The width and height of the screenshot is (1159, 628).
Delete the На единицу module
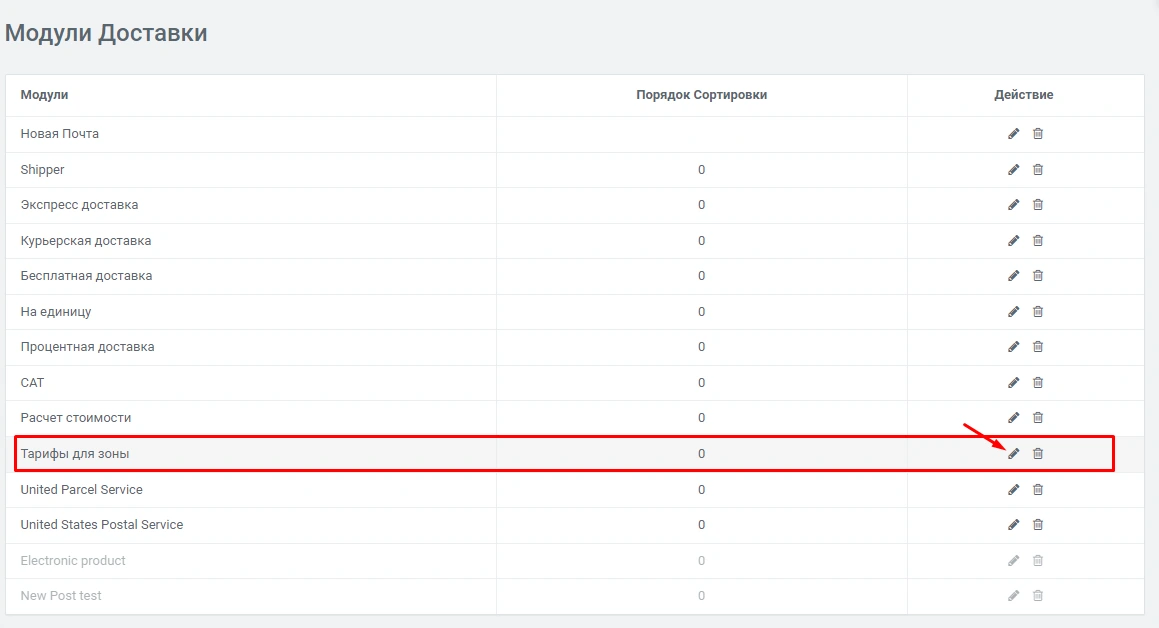pos(1037,312)
